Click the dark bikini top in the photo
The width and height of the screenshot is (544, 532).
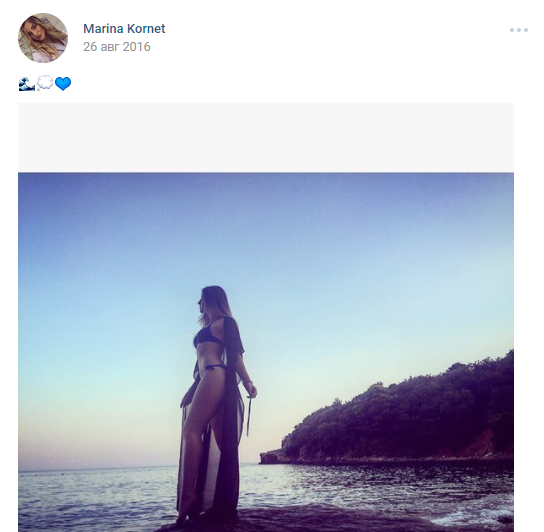pyautogui.click(x=207, y=335)
